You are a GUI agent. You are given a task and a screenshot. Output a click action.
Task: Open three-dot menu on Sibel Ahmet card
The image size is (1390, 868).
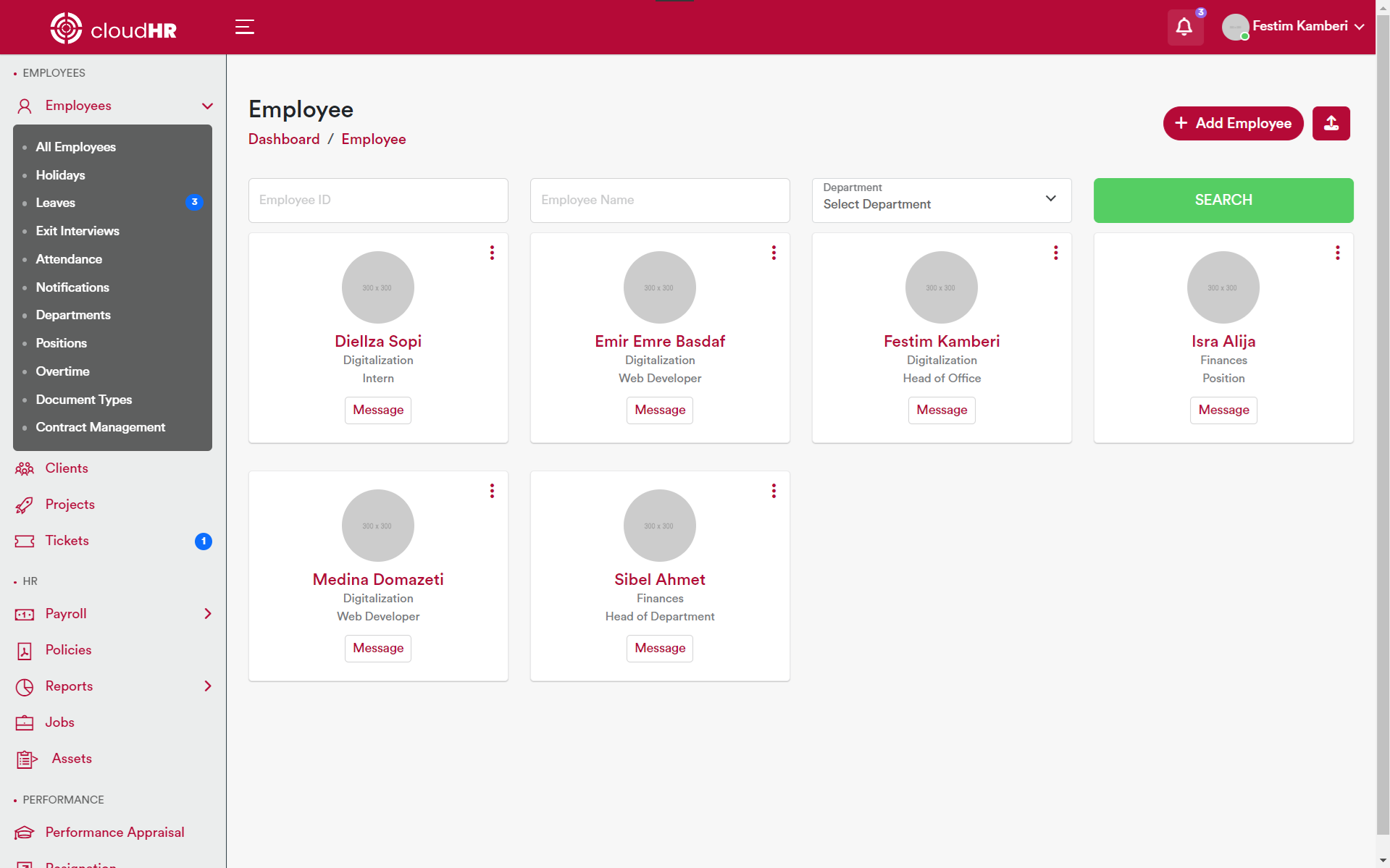pos(774,491)
